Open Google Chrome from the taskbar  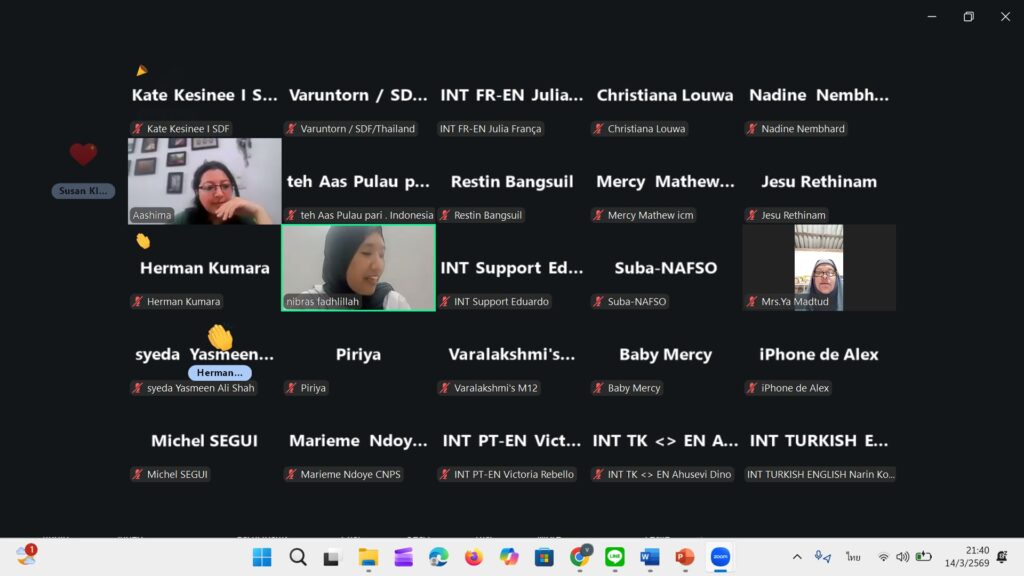[x=580, y=557]
